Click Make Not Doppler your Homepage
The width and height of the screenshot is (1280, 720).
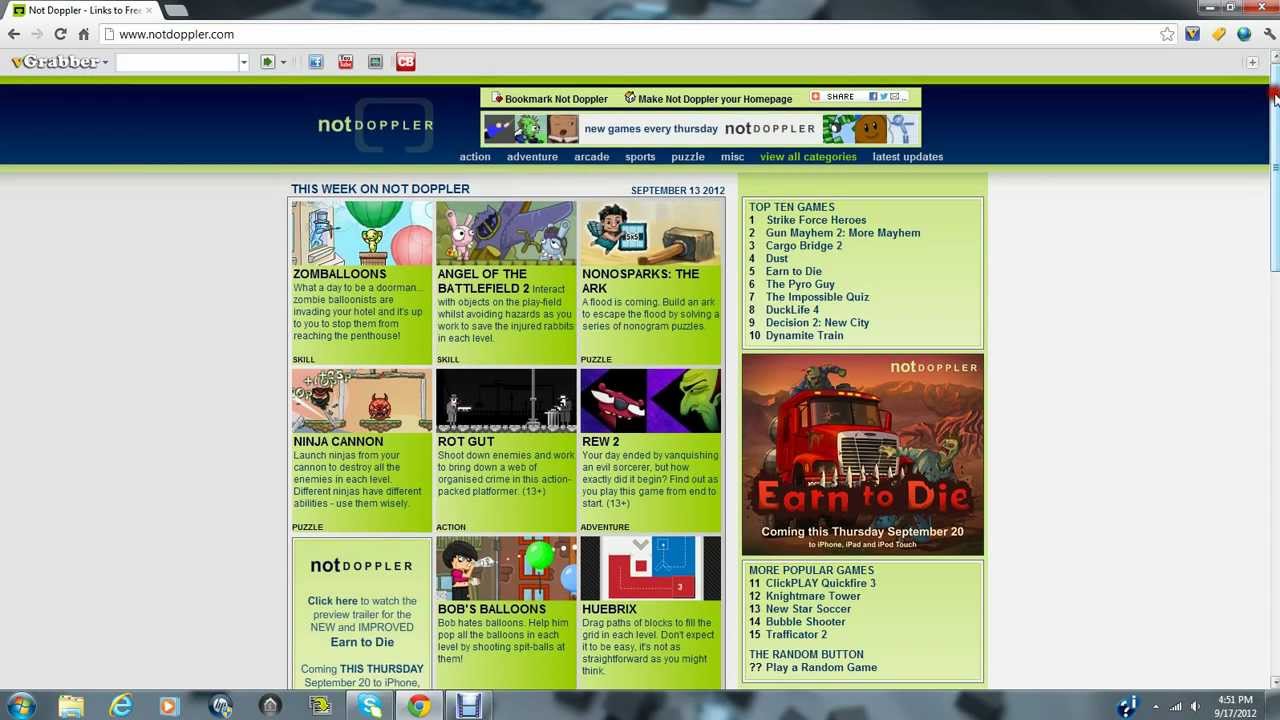pos(708,98)
